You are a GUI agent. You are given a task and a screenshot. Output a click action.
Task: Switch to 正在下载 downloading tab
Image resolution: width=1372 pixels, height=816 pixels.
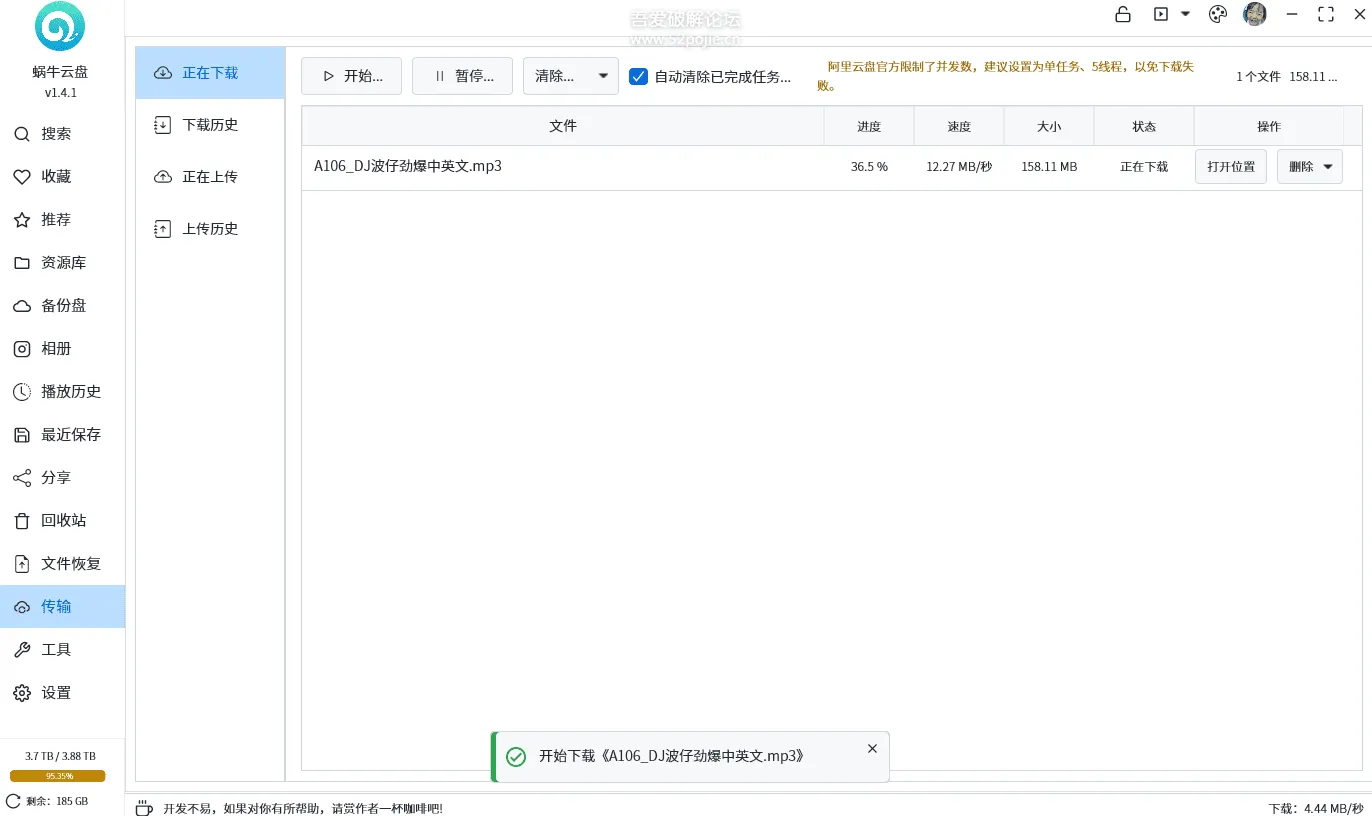[x=210, y=73]
